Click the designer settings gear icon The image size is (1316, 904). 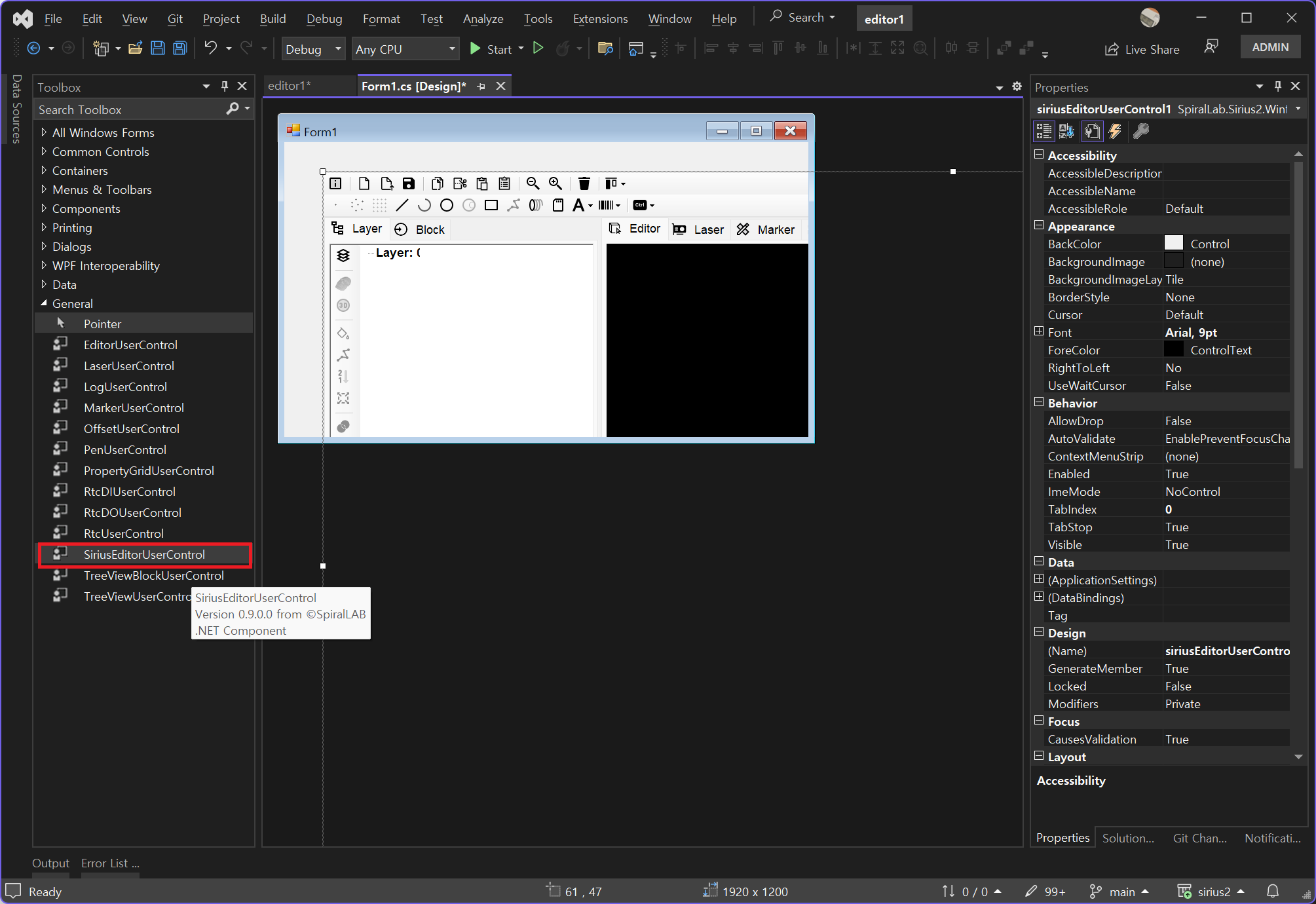pos(1017,86)
